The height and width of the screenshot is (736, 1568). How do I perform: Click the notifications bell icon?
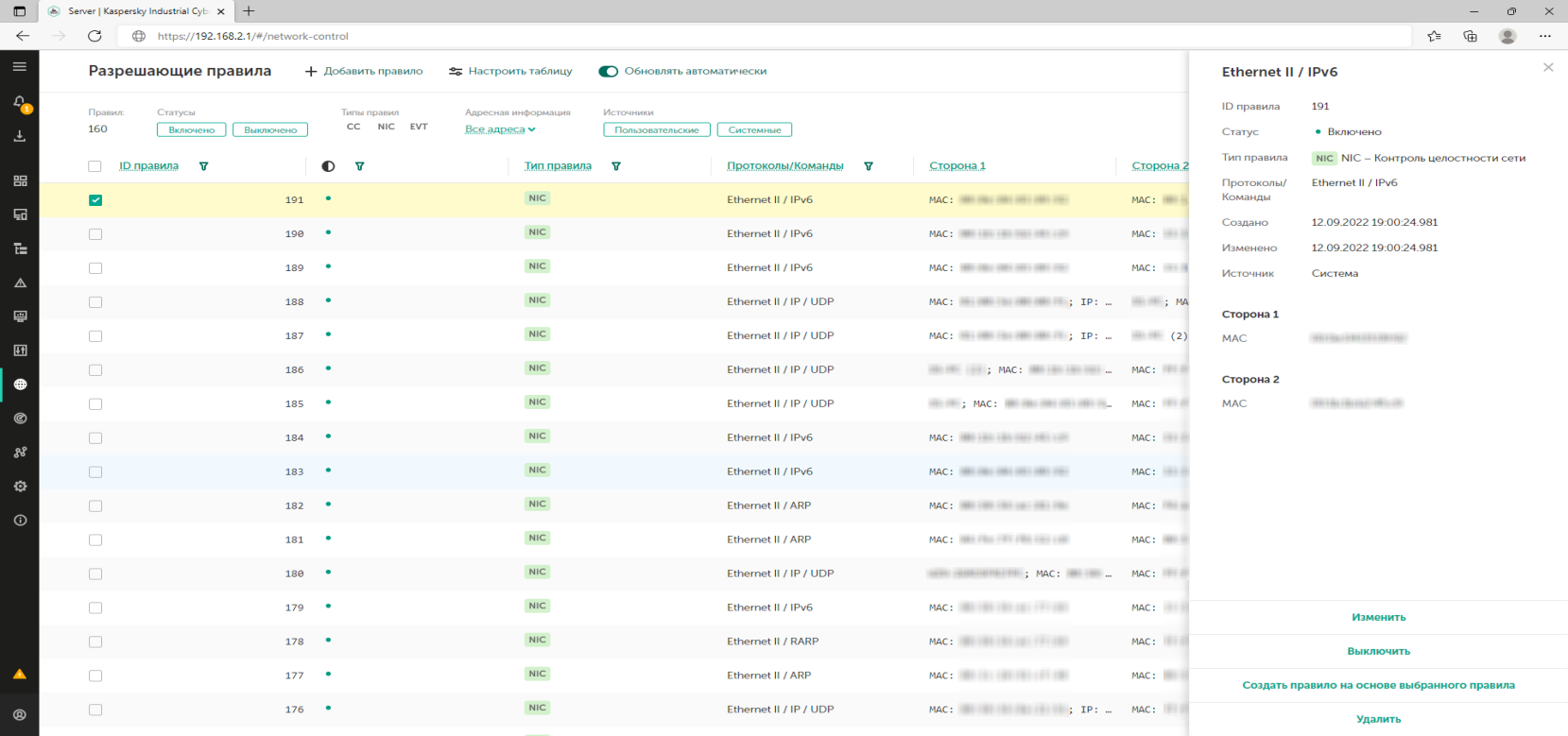[20, 102]
